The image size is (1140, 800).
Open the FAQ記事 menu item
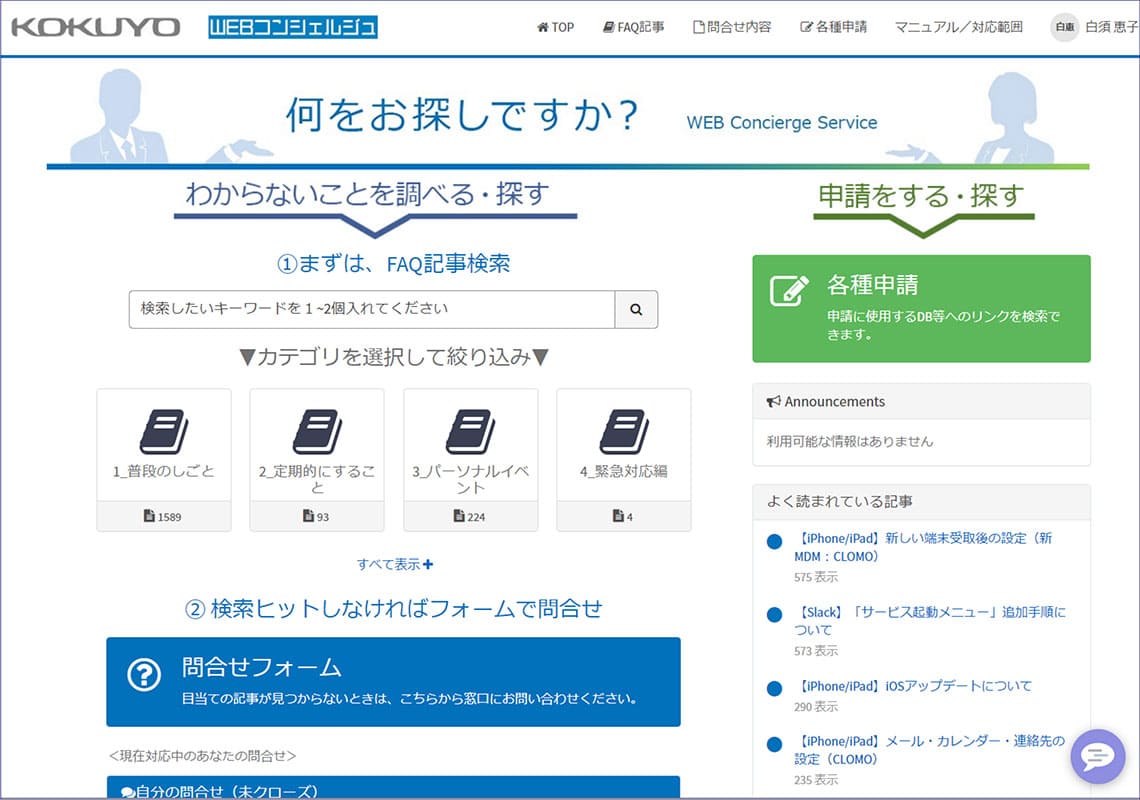coord(633,28)
